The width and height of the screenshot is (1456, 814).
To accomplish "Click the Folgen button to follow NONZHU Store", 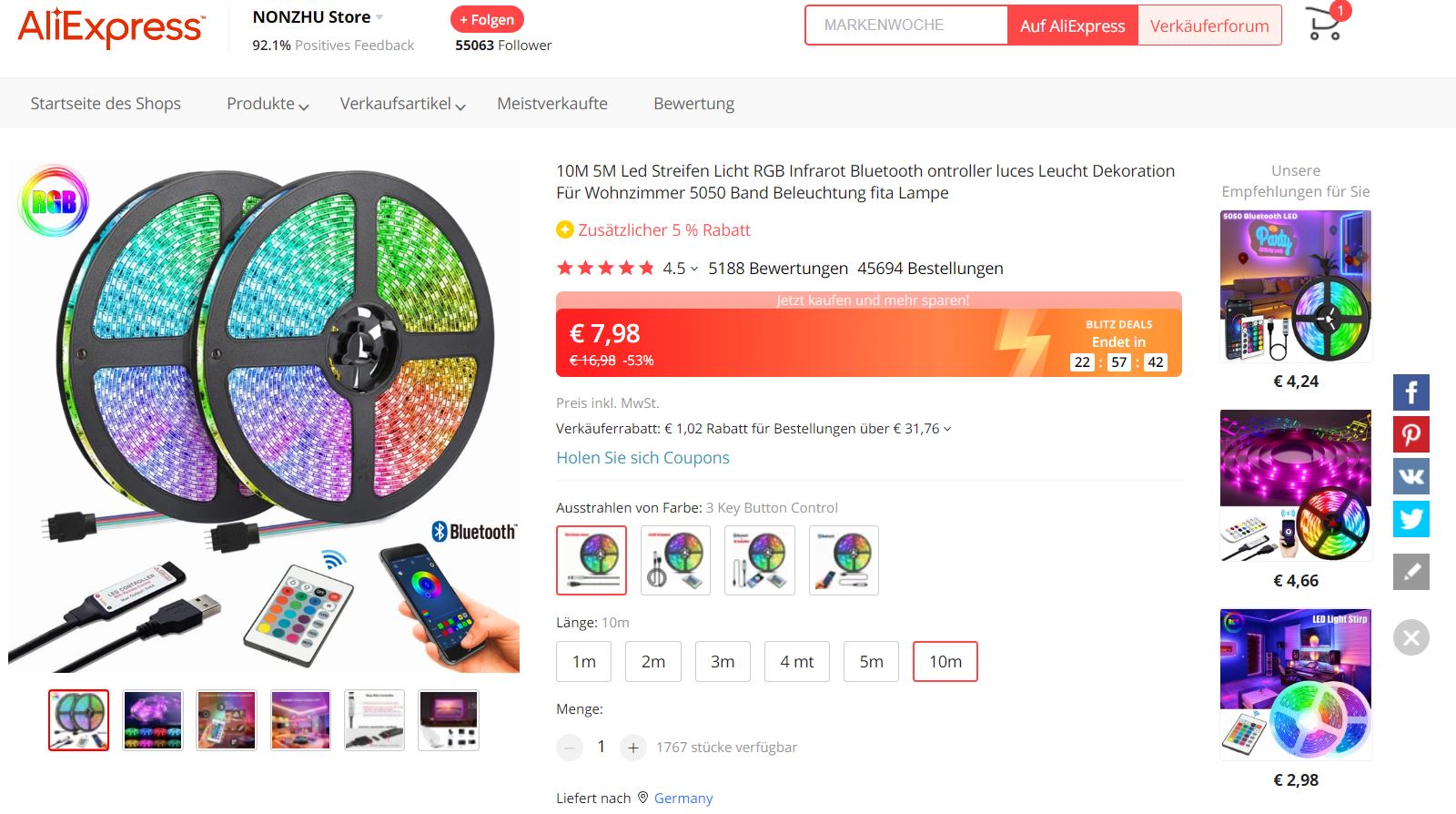I will point(487,19).
